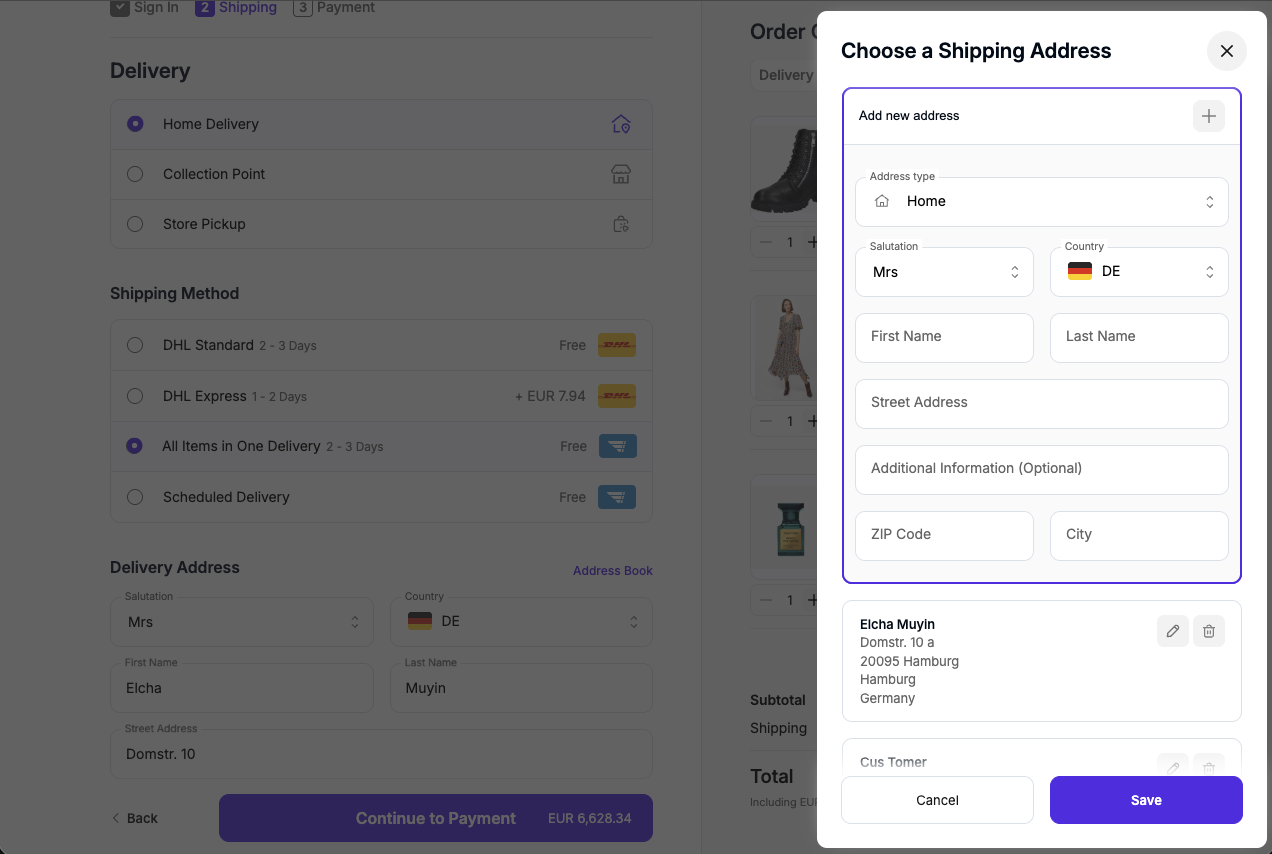1272x854 pixels.
Task: Click the Collection Point store icon
Action: (x=621, y=174)
